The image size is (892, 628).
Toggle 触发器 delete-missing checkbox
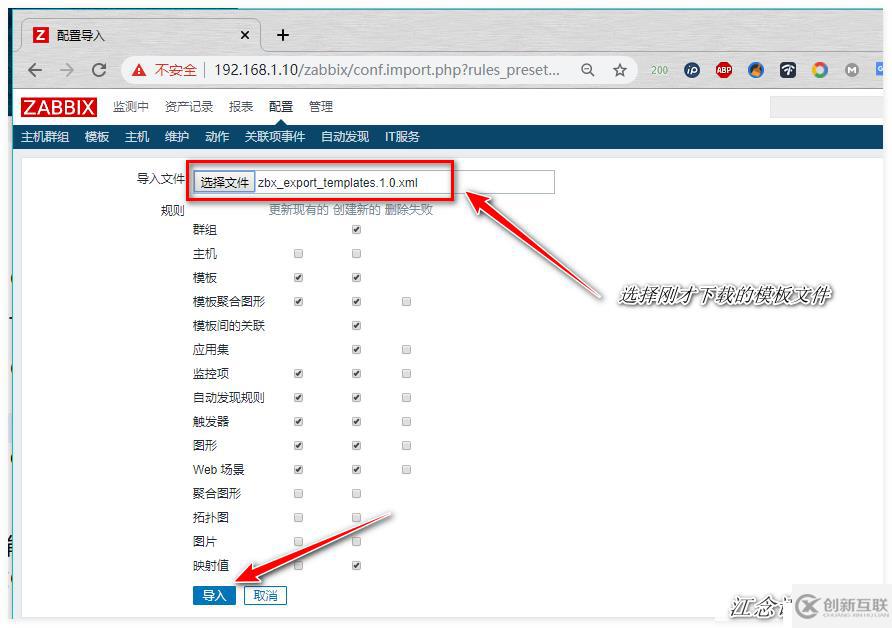[x=406, y=422]
